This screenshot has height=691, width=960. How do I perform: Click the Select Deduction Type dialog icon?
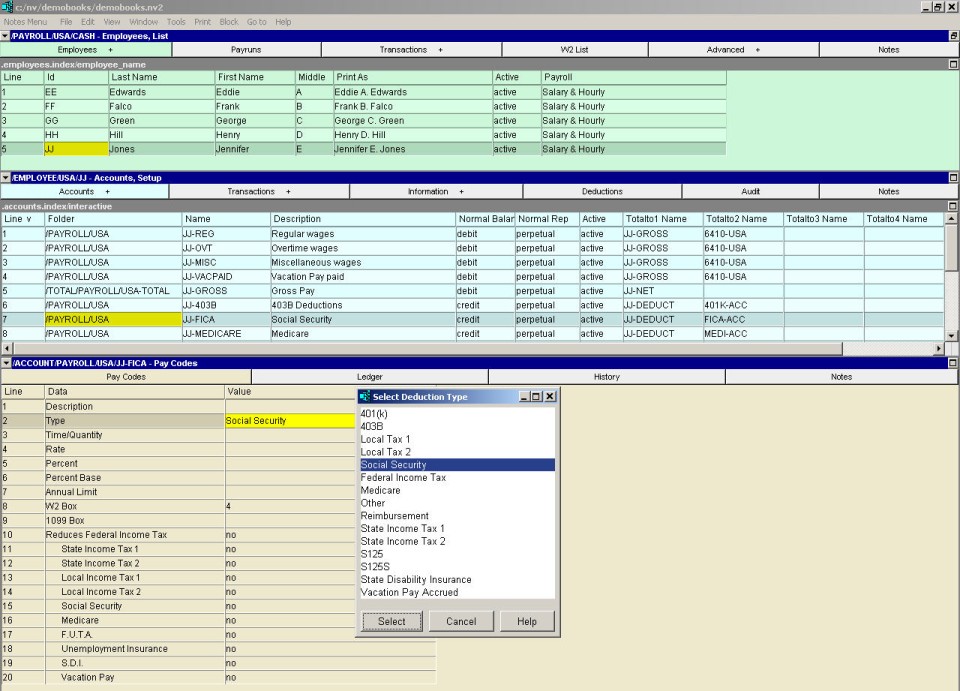[x=365, y=397]
